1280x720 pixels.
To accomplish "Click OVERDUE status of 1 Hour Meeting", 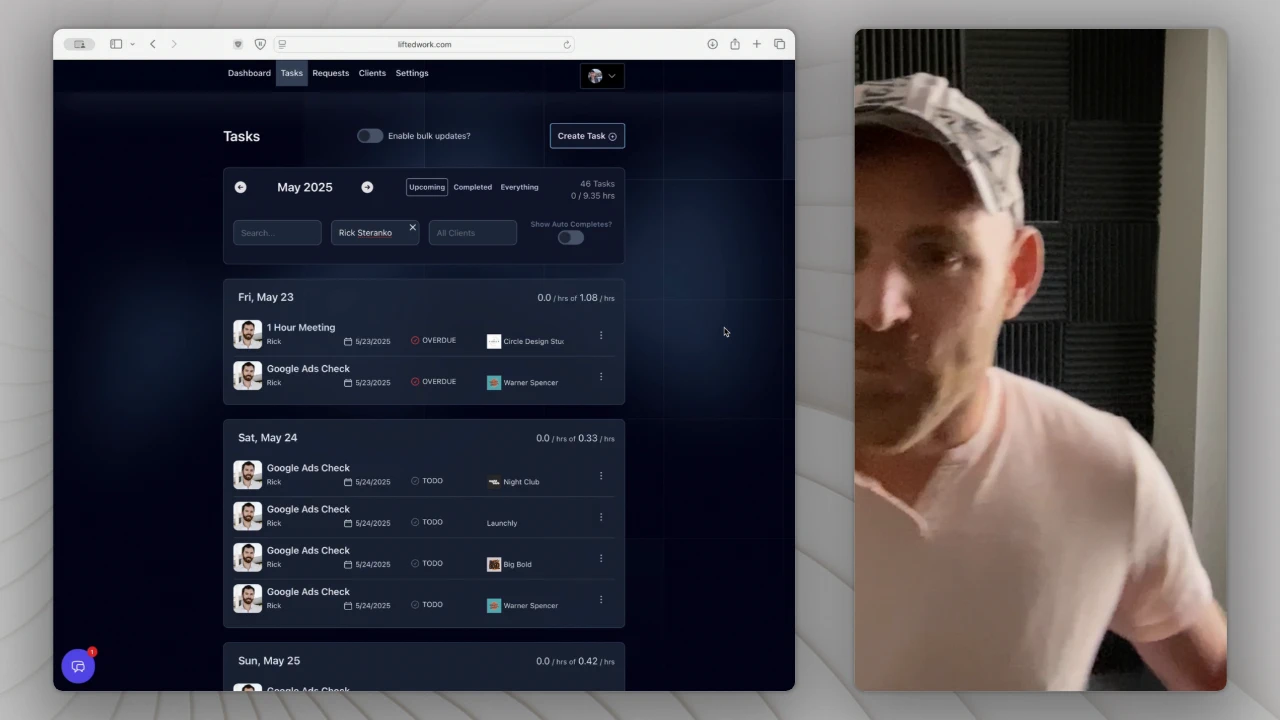I will click(433, 340).
